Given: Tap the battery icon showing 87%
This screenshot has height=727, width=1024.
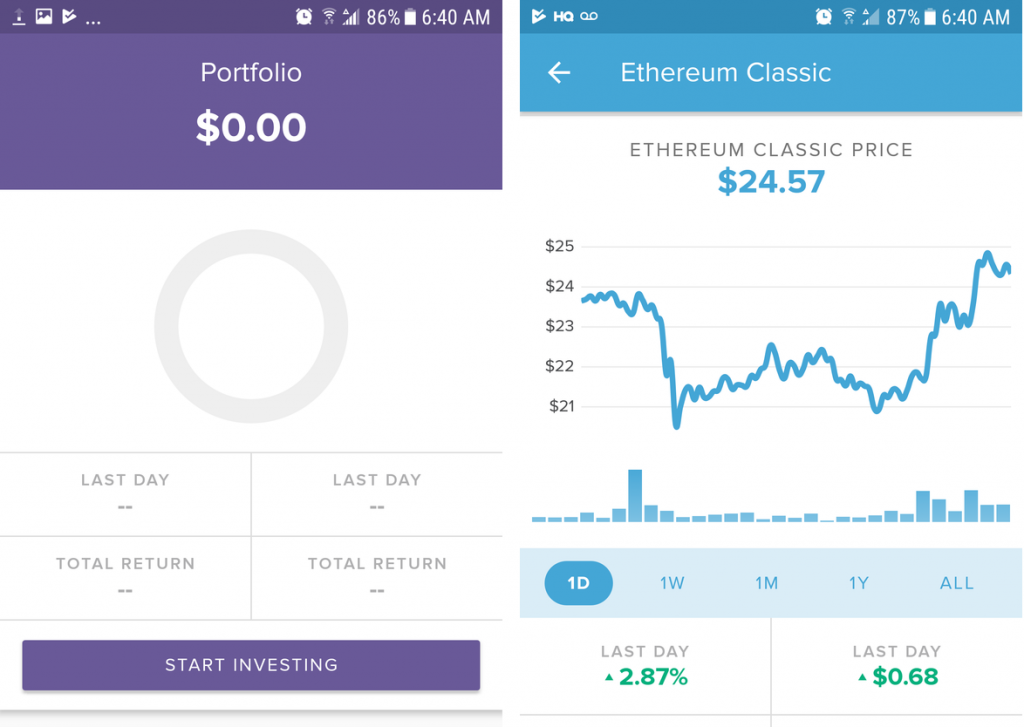Looking at the screenshot, I should click(x=930, y=17).
